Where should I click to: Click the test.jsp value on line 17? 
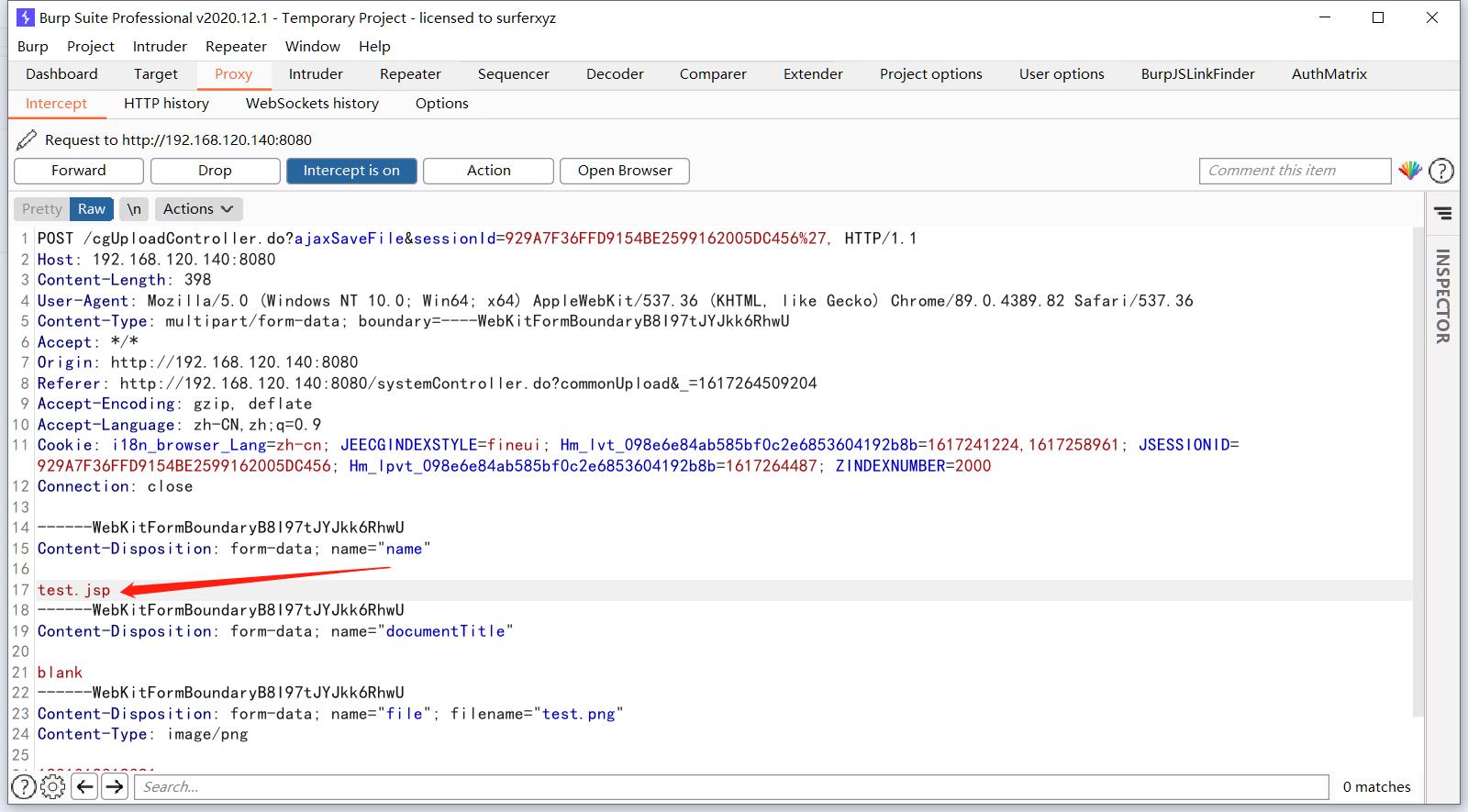[x=74, y=590]
